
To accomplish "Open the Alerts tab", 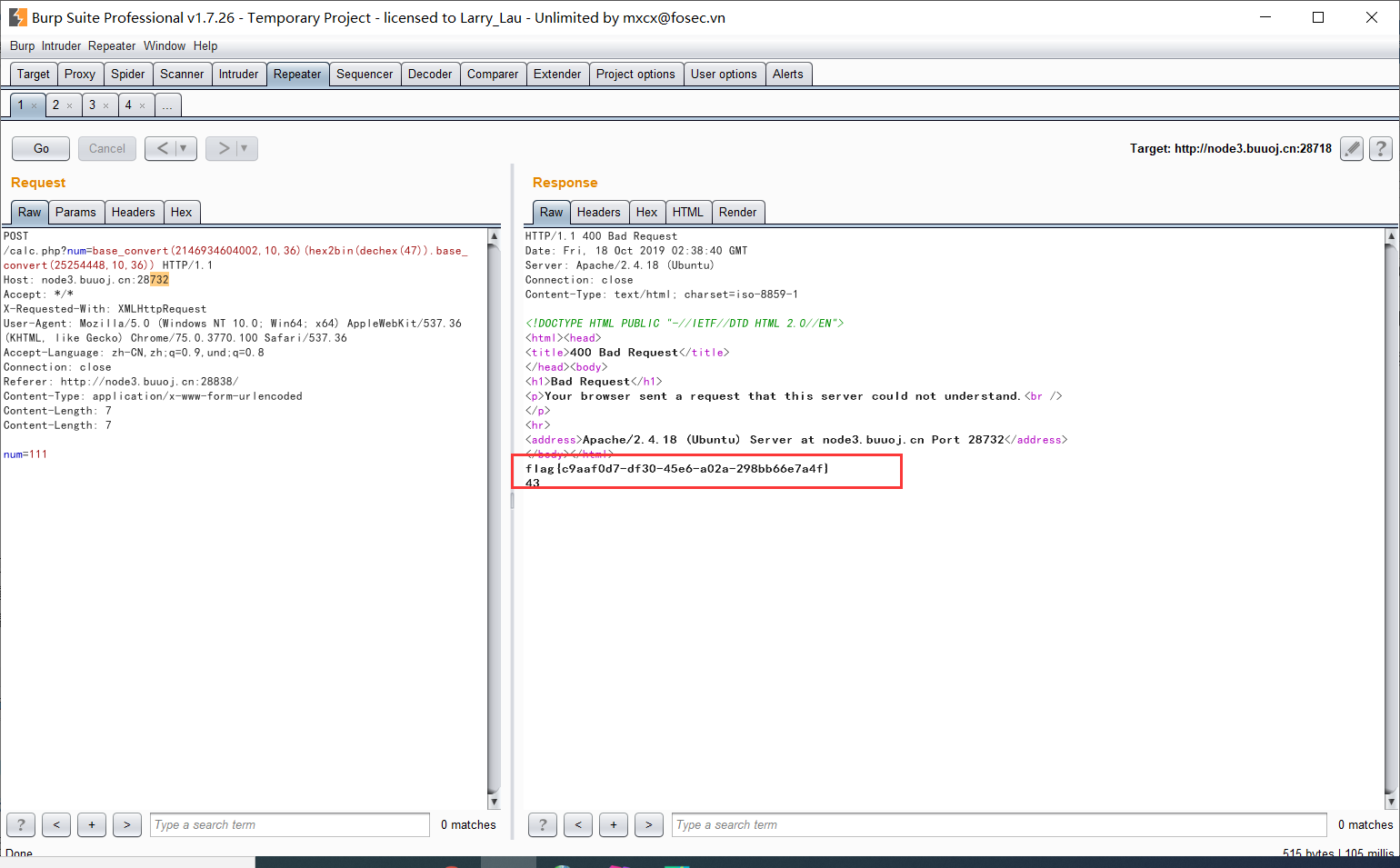I will pyautogui.click(x=788, y=75).
